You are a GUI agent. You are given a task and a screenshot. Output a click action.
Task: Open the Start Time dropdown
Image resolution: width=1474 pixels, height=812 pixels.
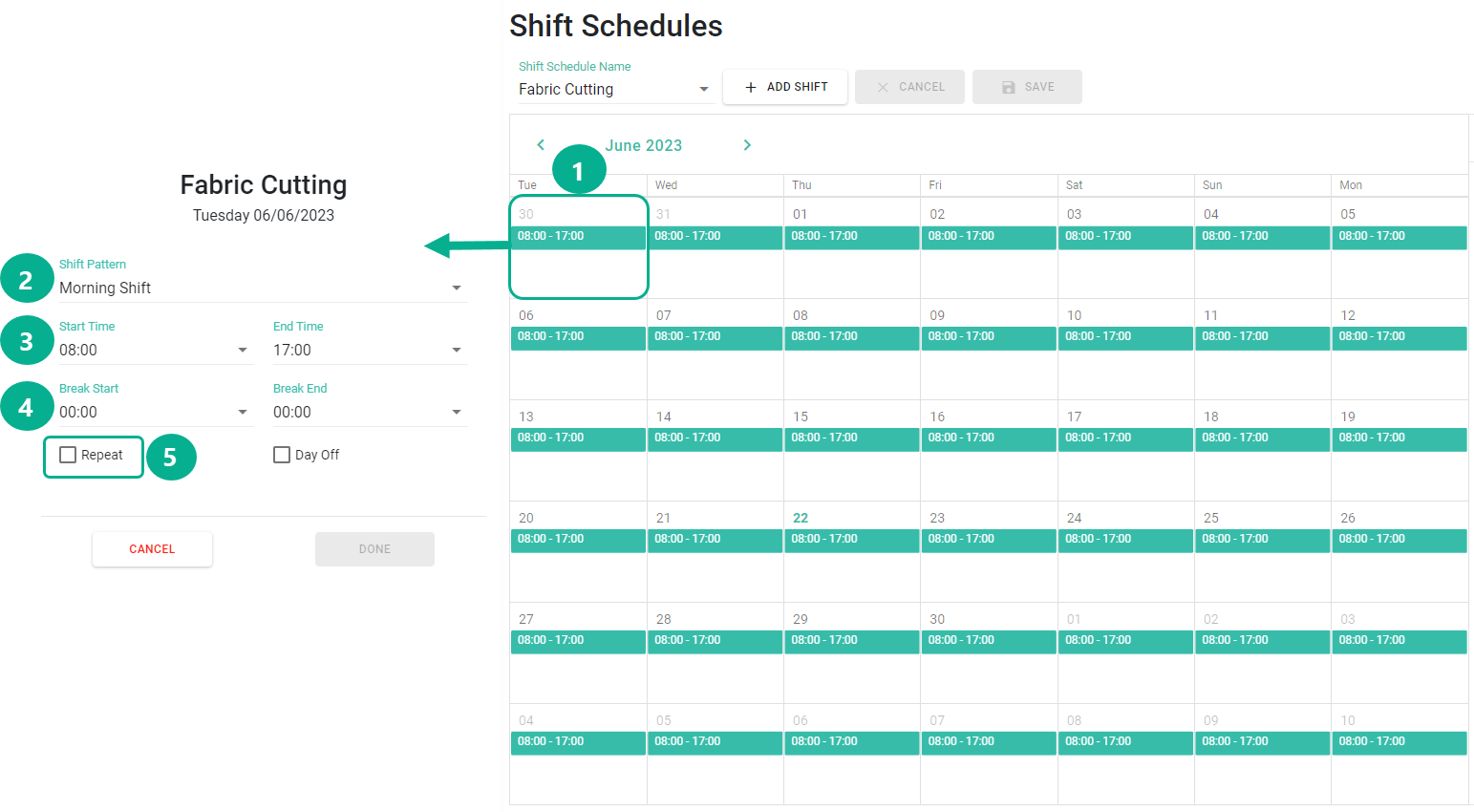coord(243,350)
